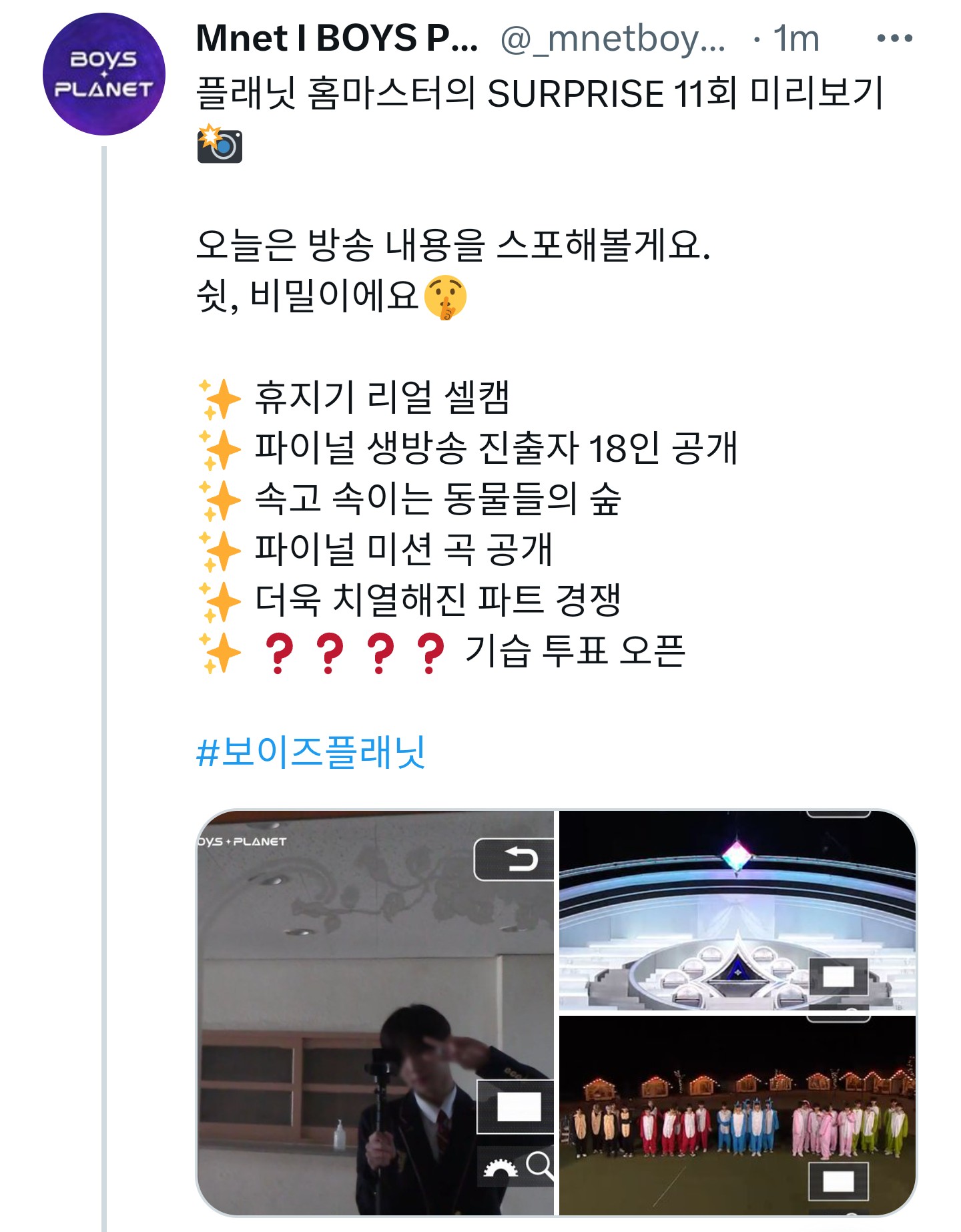Open the three-dot more options menu

[x=894, y=39]
